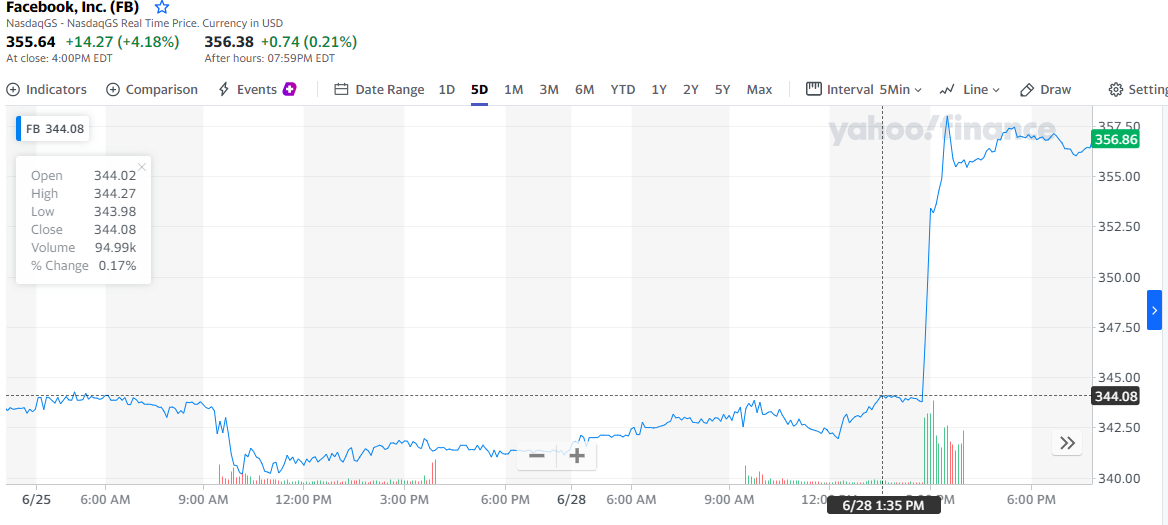Click the current price tag 356.86
The height and width of the screenshot is (525, 1168).
1115,139
